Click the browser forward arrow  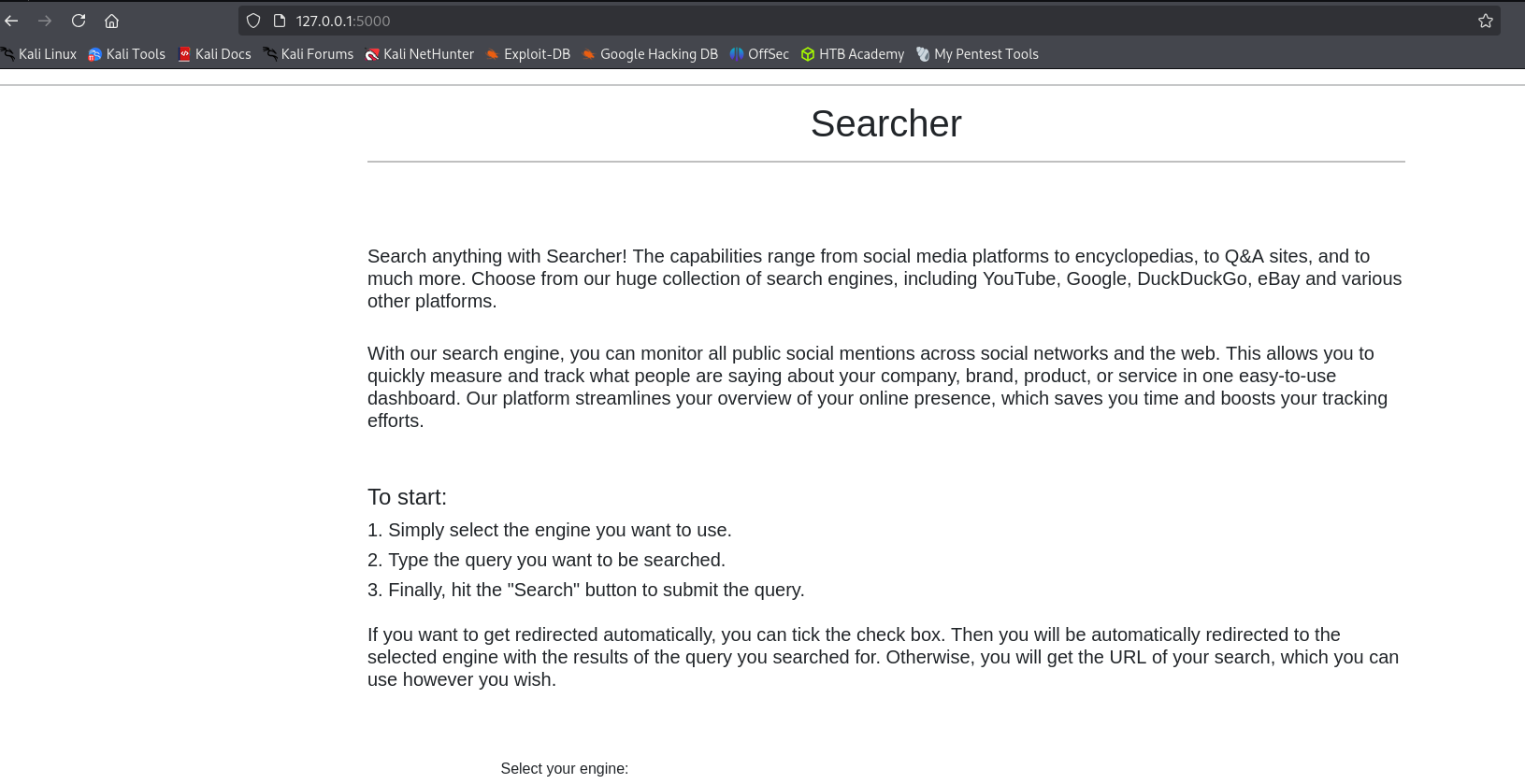[x=45, y=21]
